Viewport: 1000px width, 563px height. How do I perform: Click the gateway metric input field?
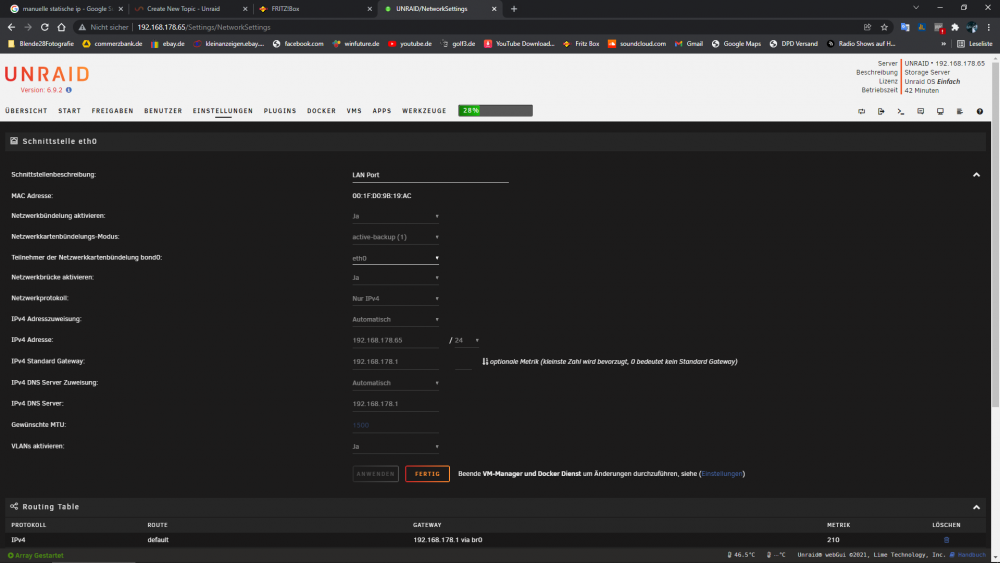(x=464, y=362)
